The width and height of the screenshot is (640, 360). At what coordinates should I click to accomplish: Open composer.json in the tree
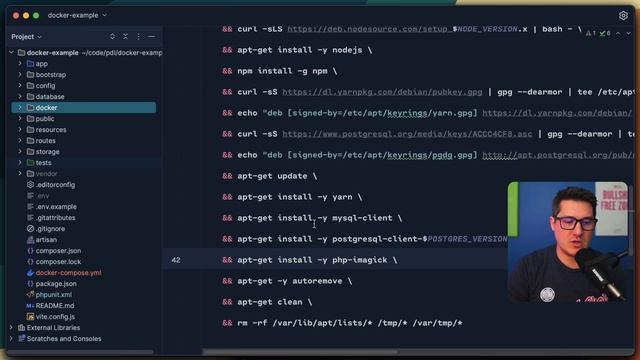58,251
